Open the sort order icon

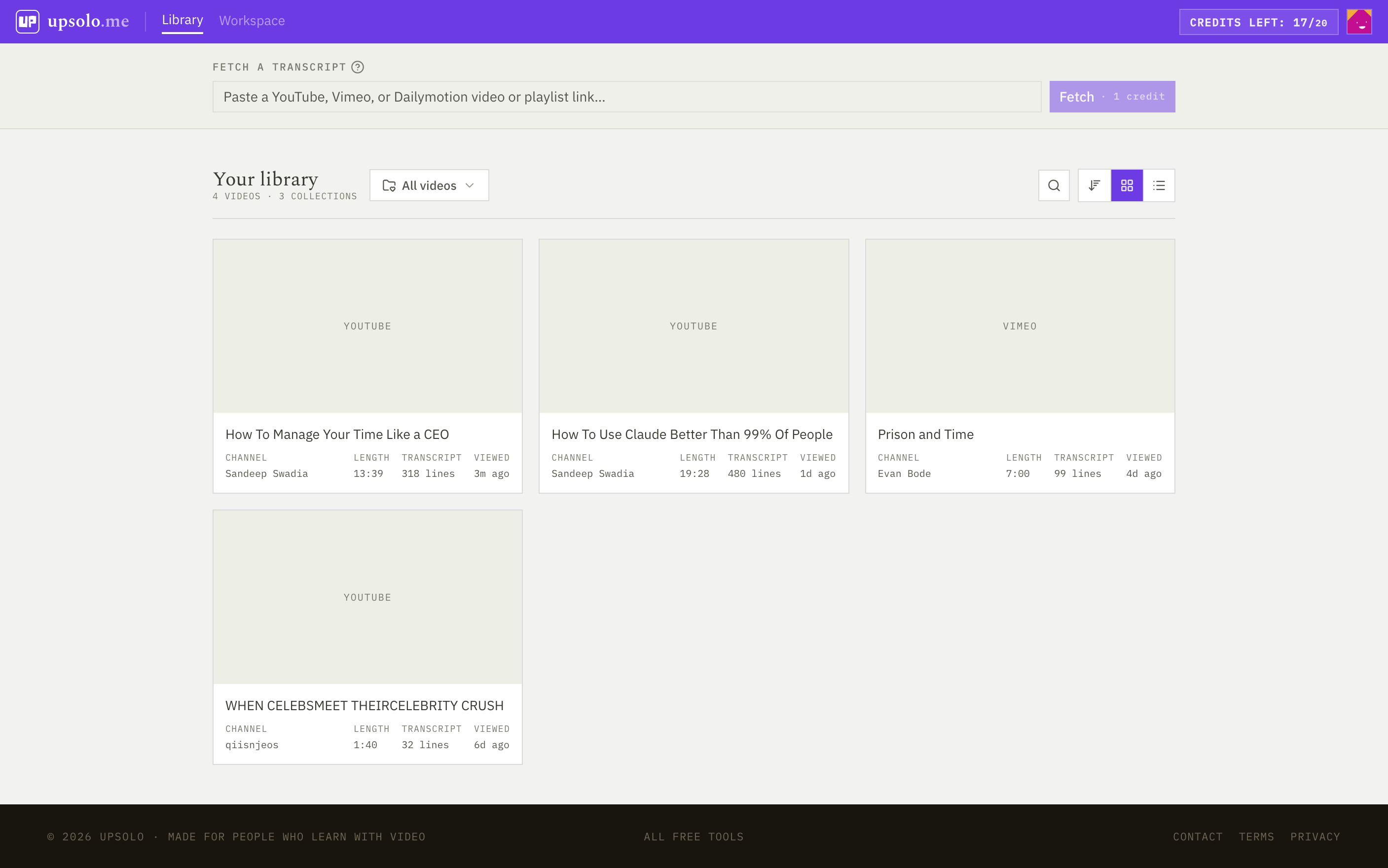tap(1094, 185)
